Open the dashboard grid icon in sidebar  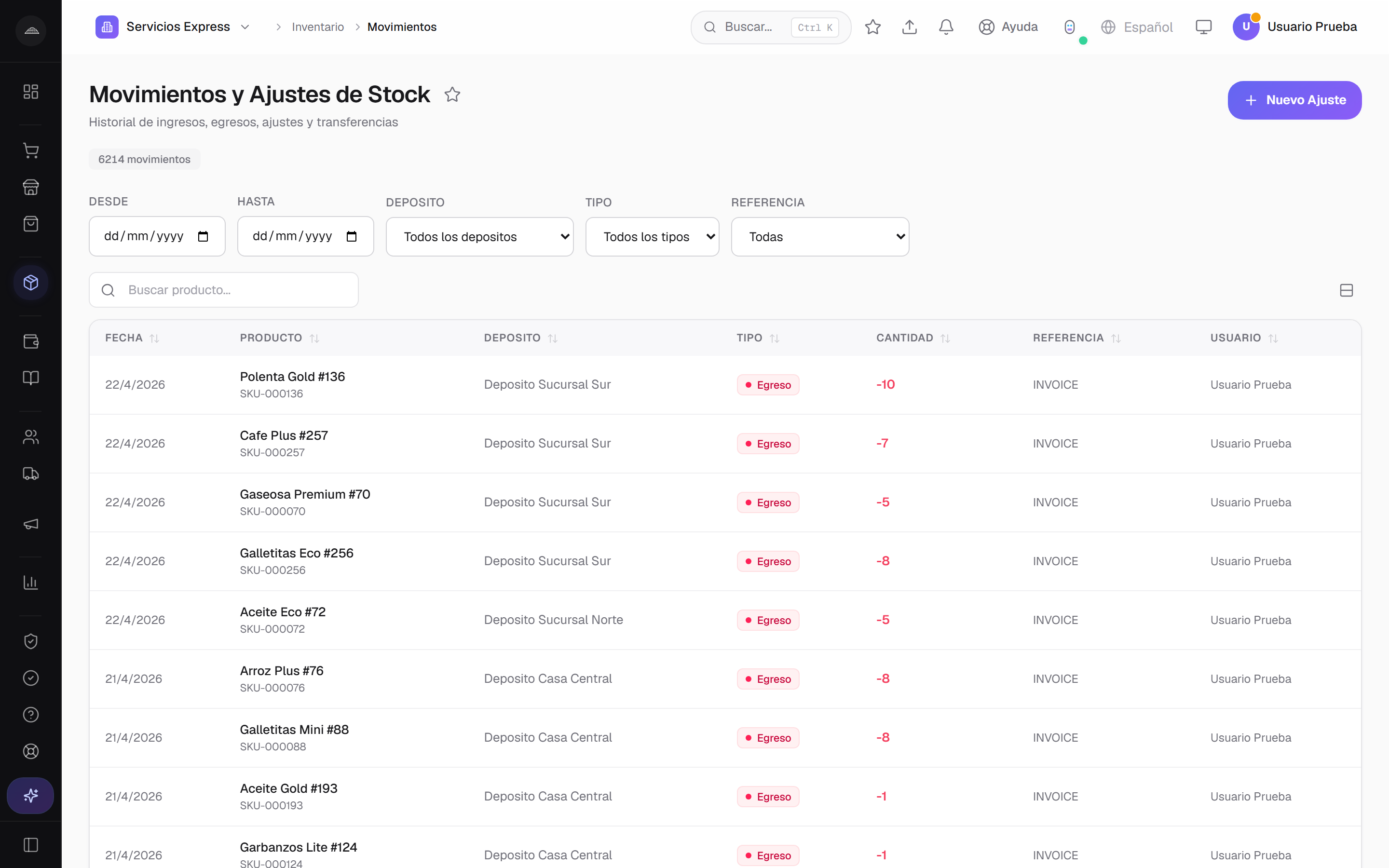point(31,92)
